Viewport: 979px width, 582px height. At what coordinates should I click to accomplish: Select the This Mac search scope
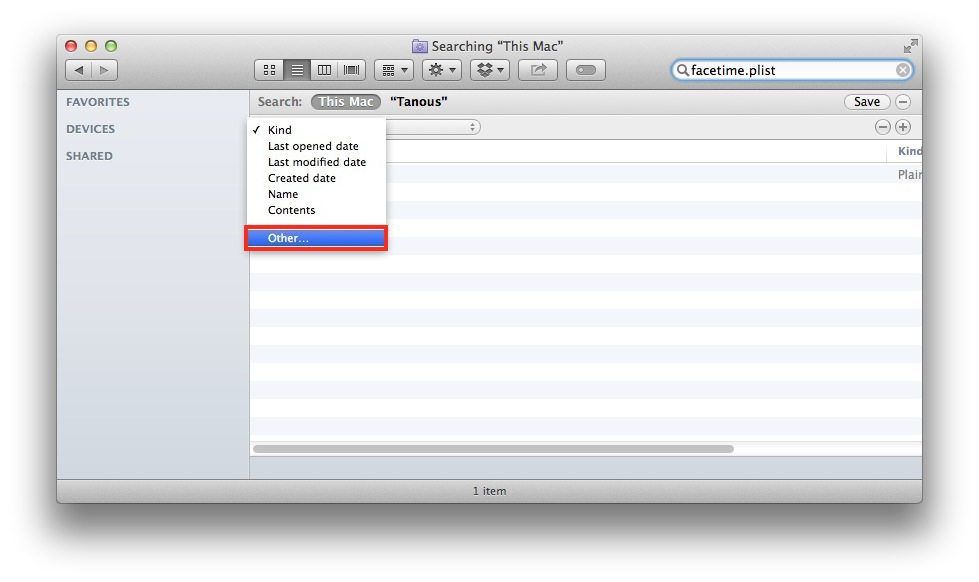click(346, 102)
